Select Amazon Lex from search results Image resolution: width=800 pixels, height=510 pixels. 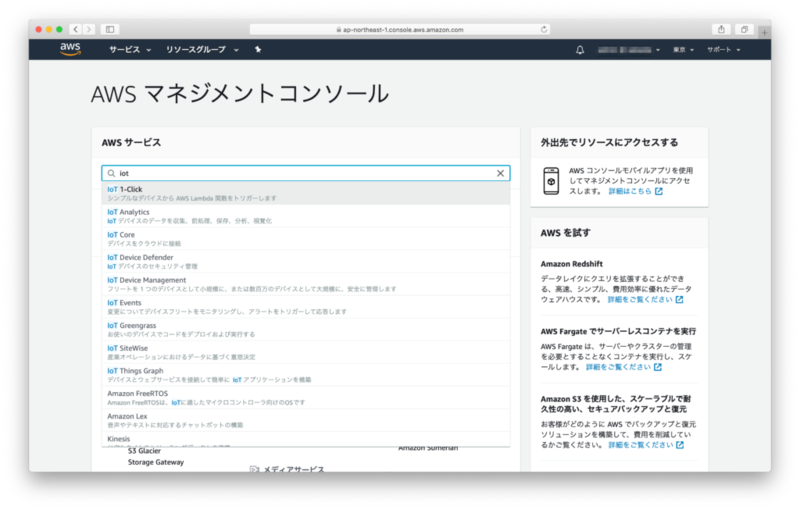[306, 420]
